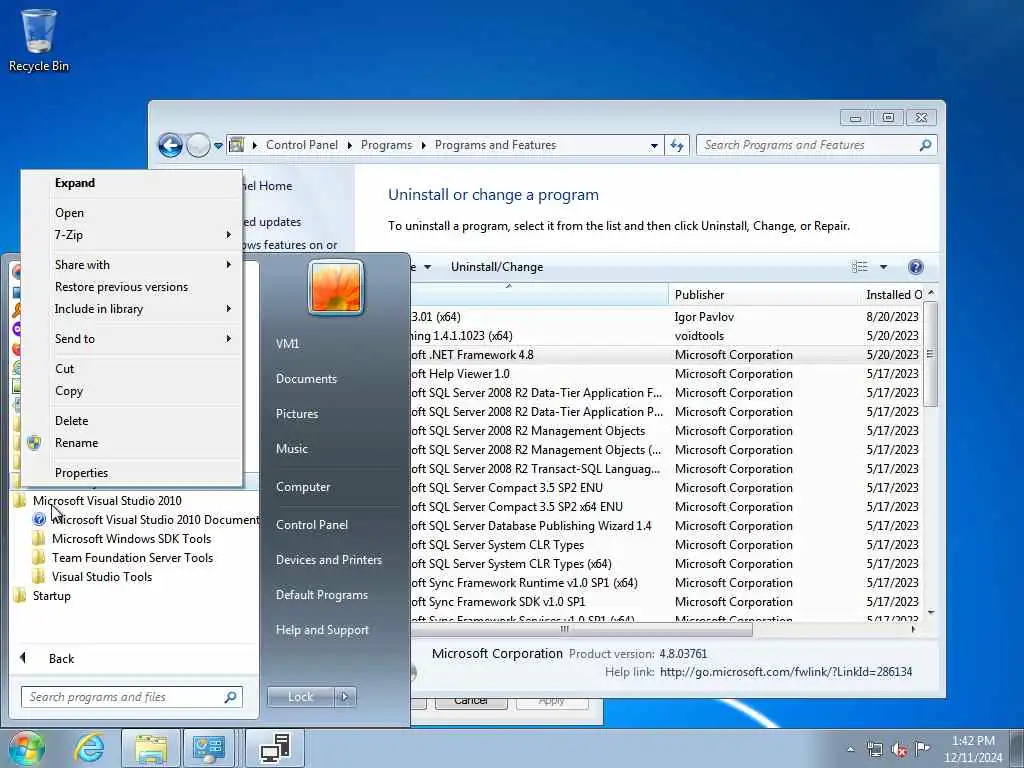The image size is (1024, 768).
Task: Click the Startup folder icon
Action: tap(20, 596)
